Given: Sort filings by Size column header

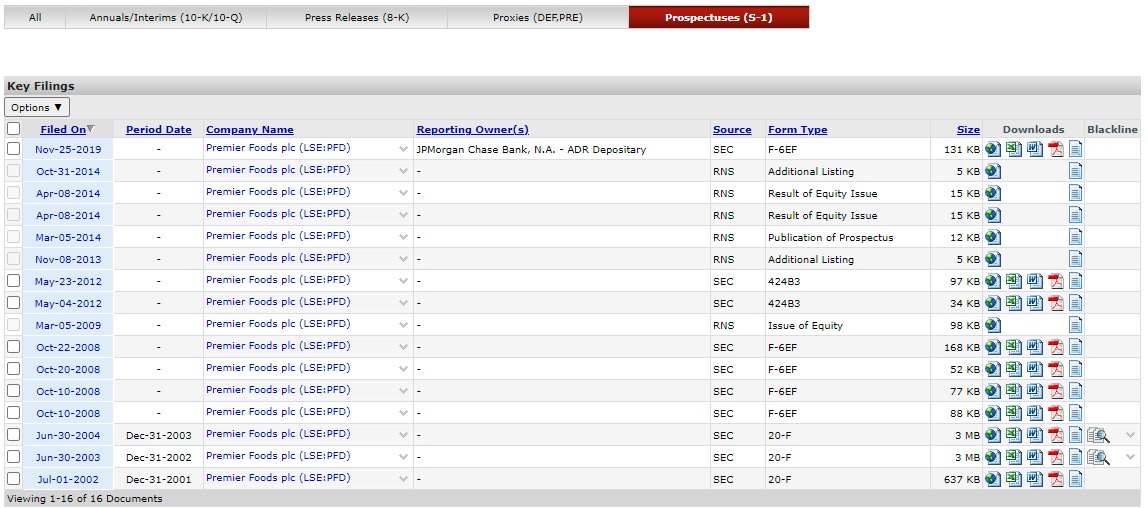Looking at the screenshot, I should coord(968,129).
